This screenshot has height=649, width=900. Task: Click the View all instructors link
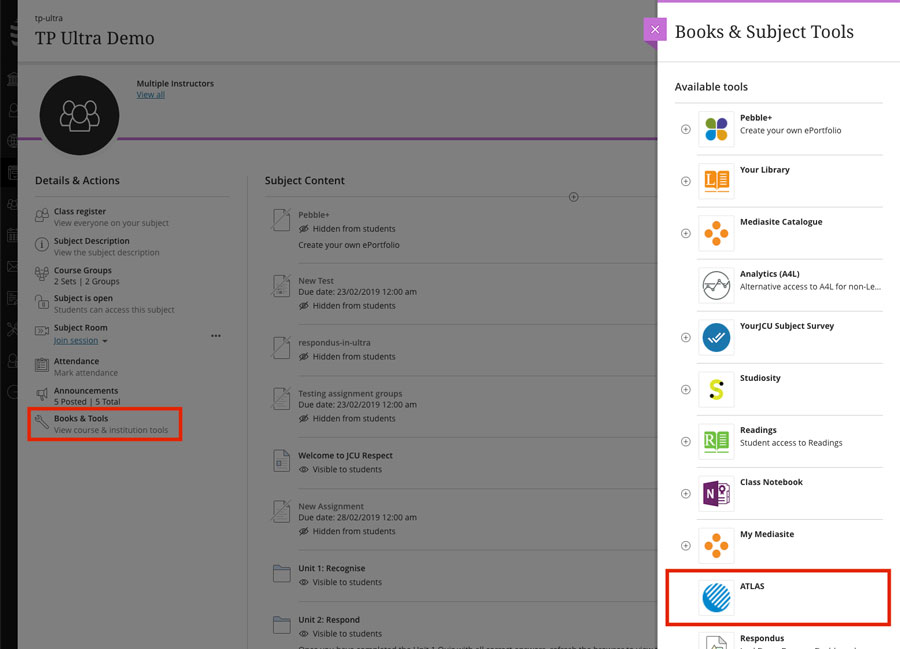[150, 95]
